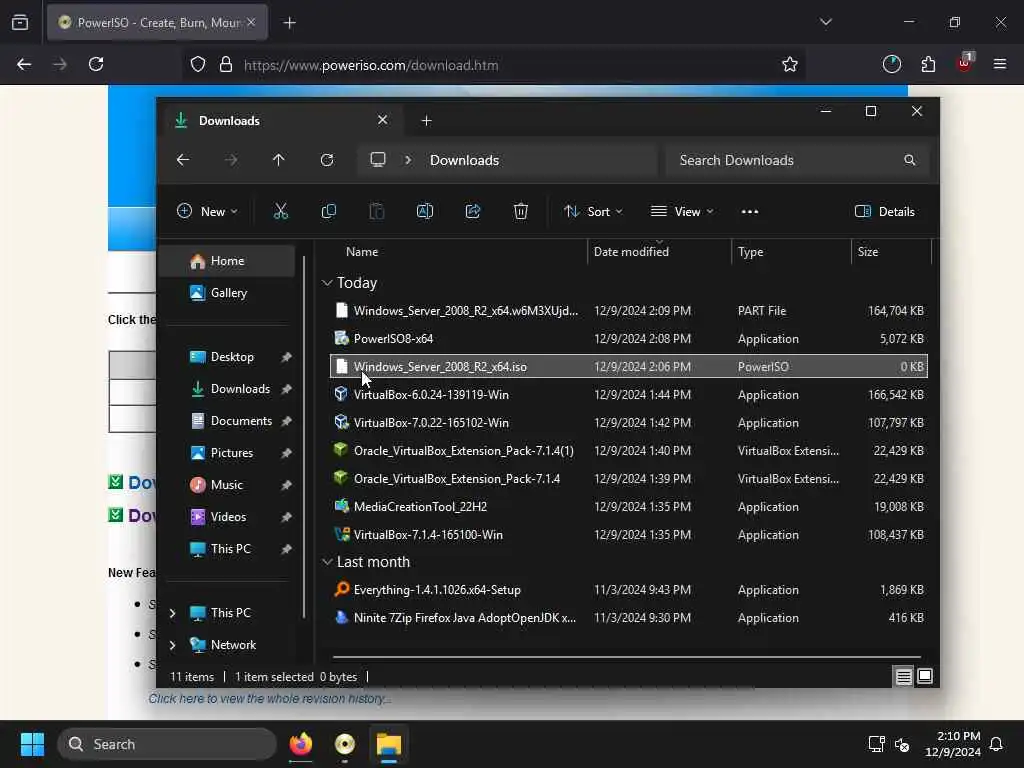Screen dimensions: 1024x768
Task: Open pinned Videos folder in sidebar
Action: coord(228,517)
